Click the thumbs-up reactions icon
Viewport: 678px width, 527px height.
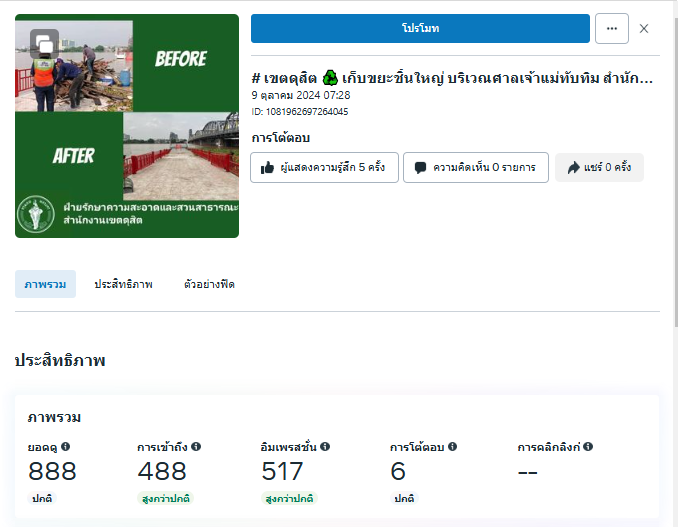pos(267,168)
